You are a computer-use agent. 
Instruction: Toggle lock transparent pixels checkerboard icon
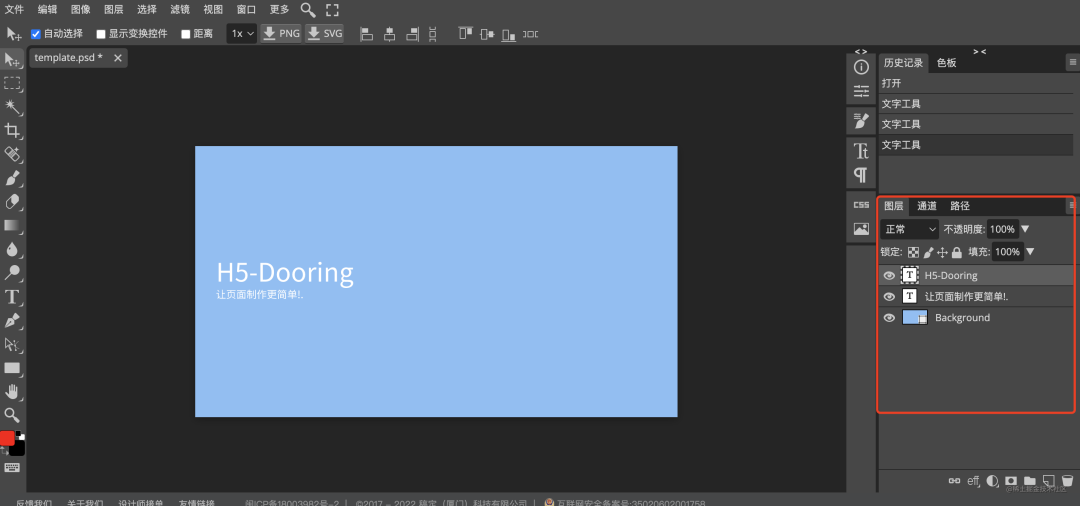click(x=913, y=253)
